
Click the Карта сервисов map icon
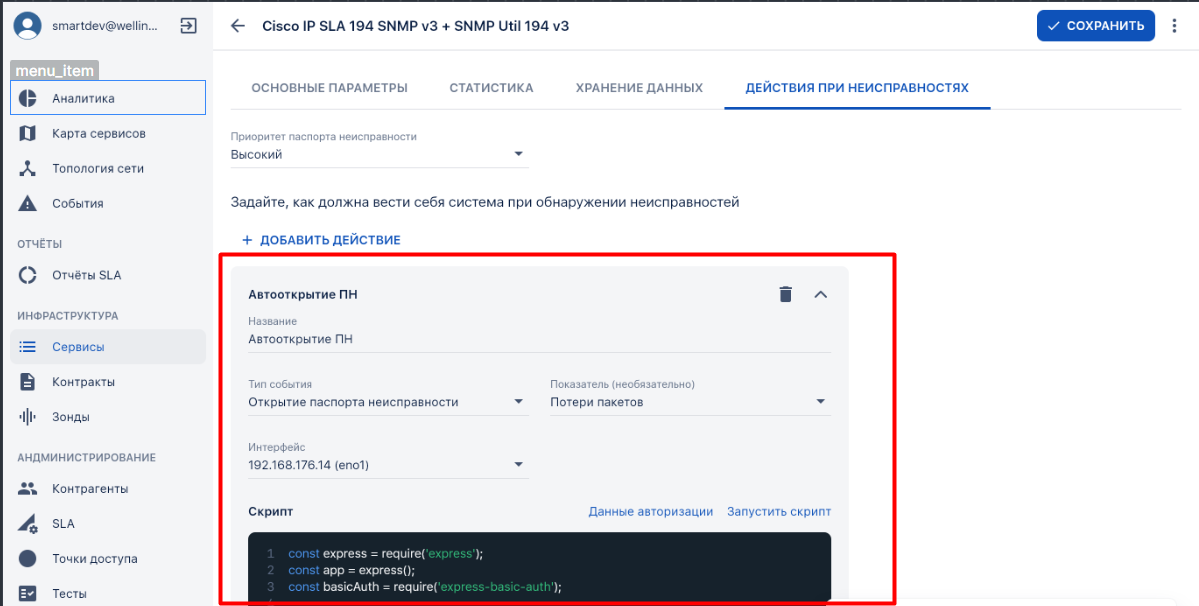pyautogui.click(x=28, y=134)
